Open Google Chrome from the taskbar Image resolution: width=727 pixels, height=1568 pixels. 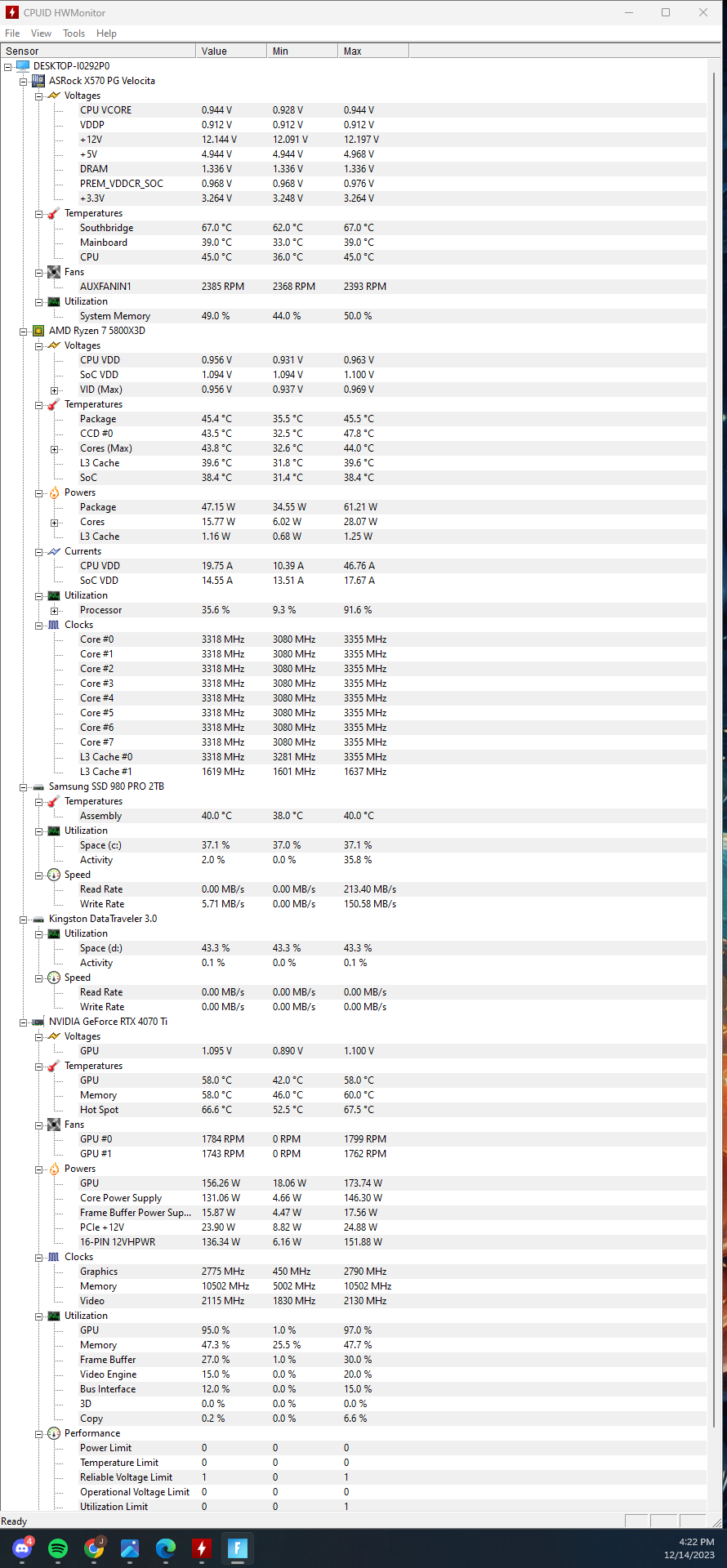pos(94,1548)
